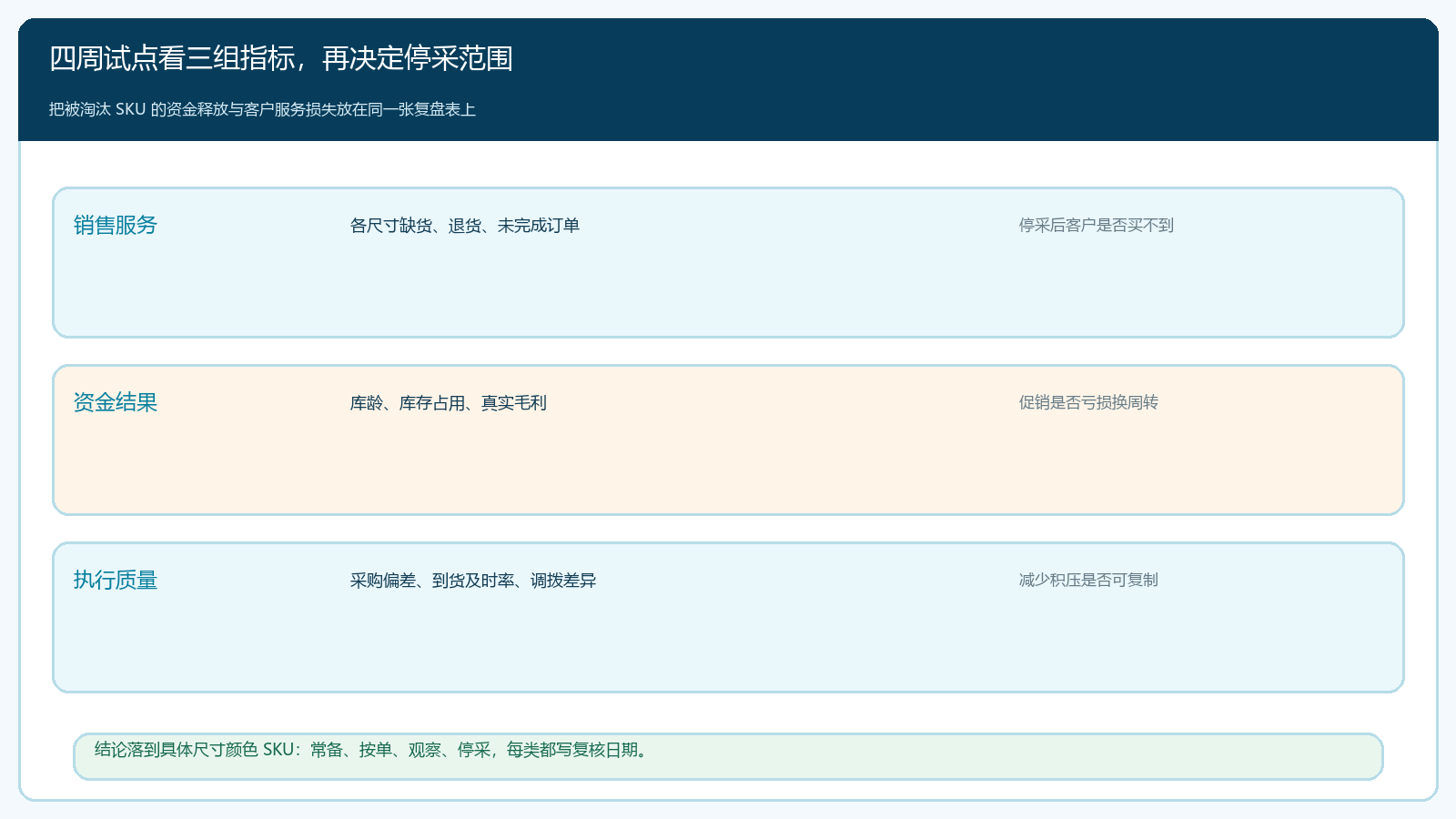1456x819 pixels.
Task: Select the text 采购偏差、到货及时率、调拨差异
Action: click(x=473, y=581)
